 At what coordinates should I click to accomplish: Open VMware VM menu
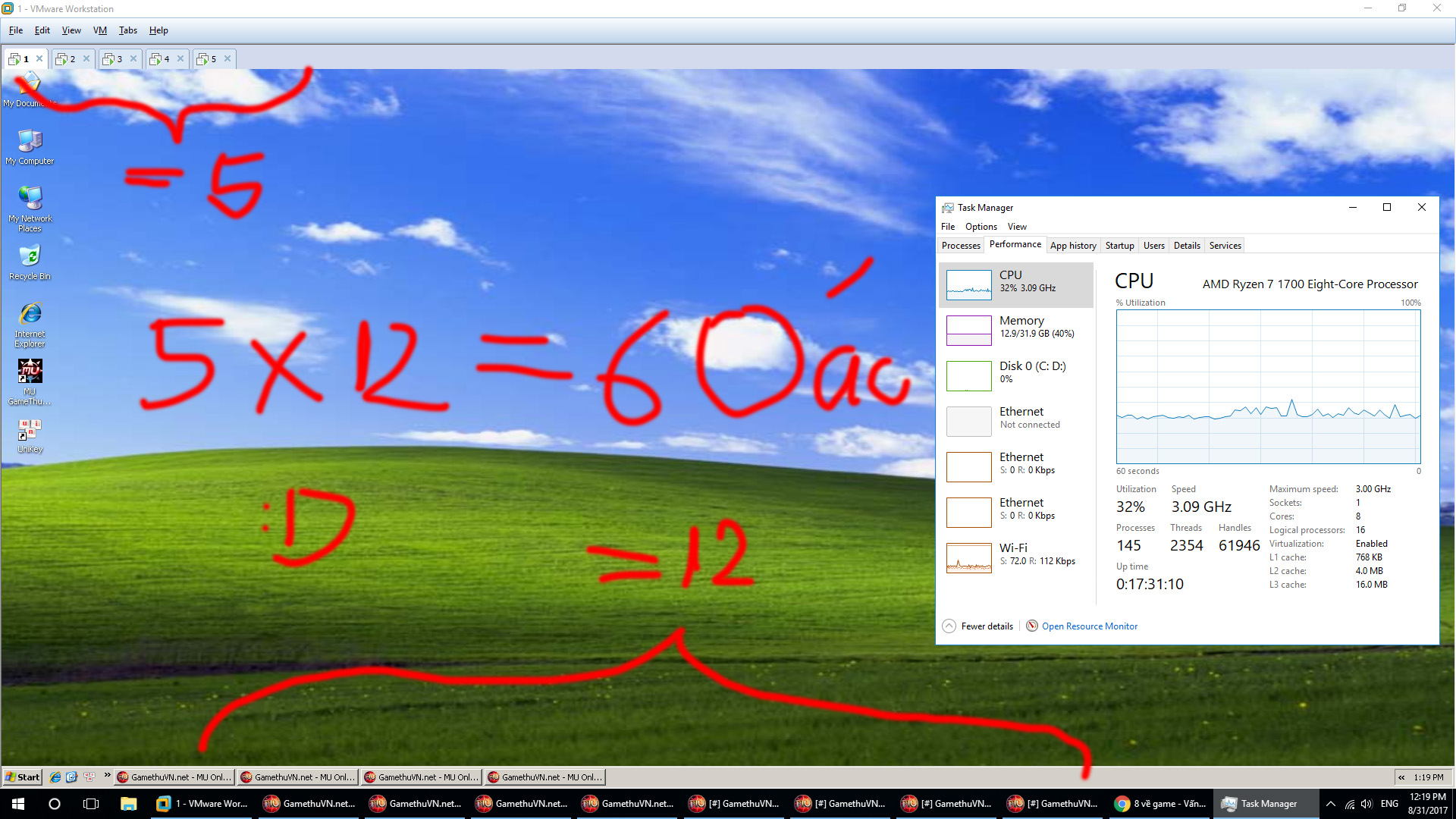(x=99, y=30)
